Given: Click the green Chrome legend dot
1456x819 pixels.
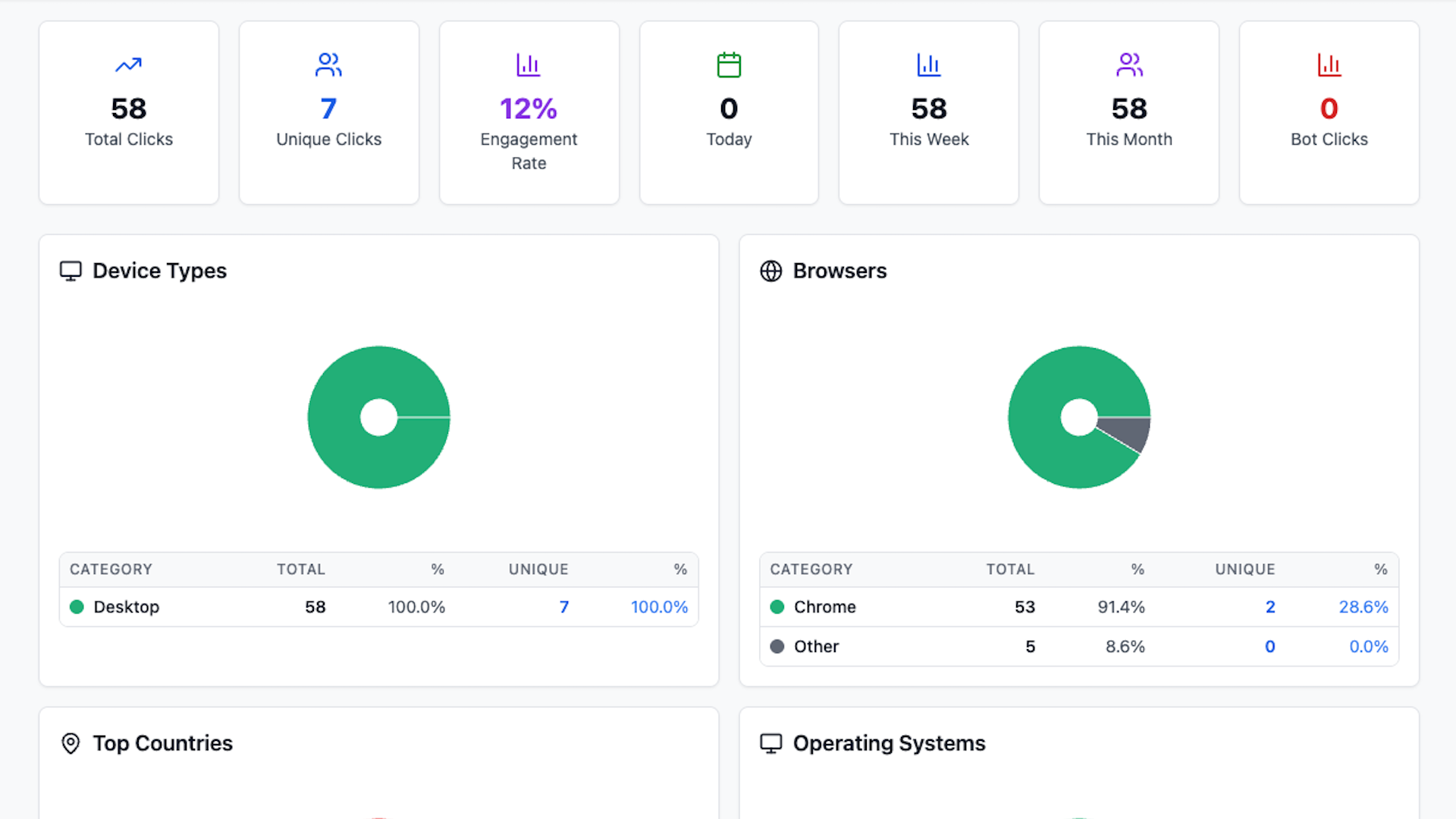Looking at the screenshot, I should (x=777, y=607).
